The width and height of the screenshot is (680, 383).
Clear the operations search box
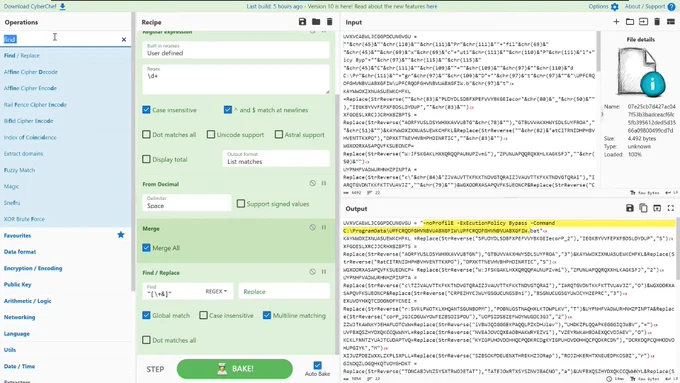coord(124,39)
